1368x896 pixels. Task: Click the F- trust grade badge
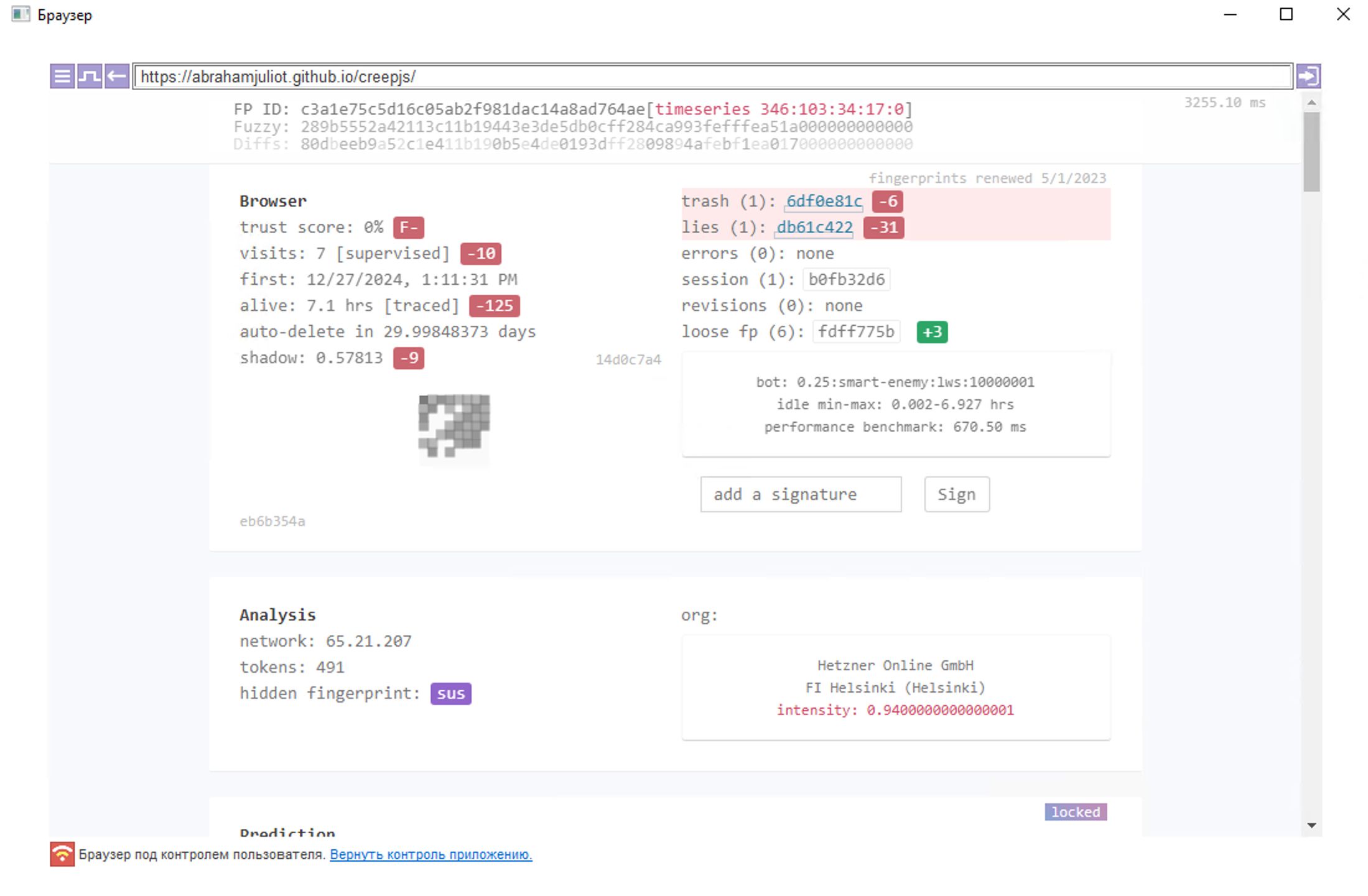point(408,228)
